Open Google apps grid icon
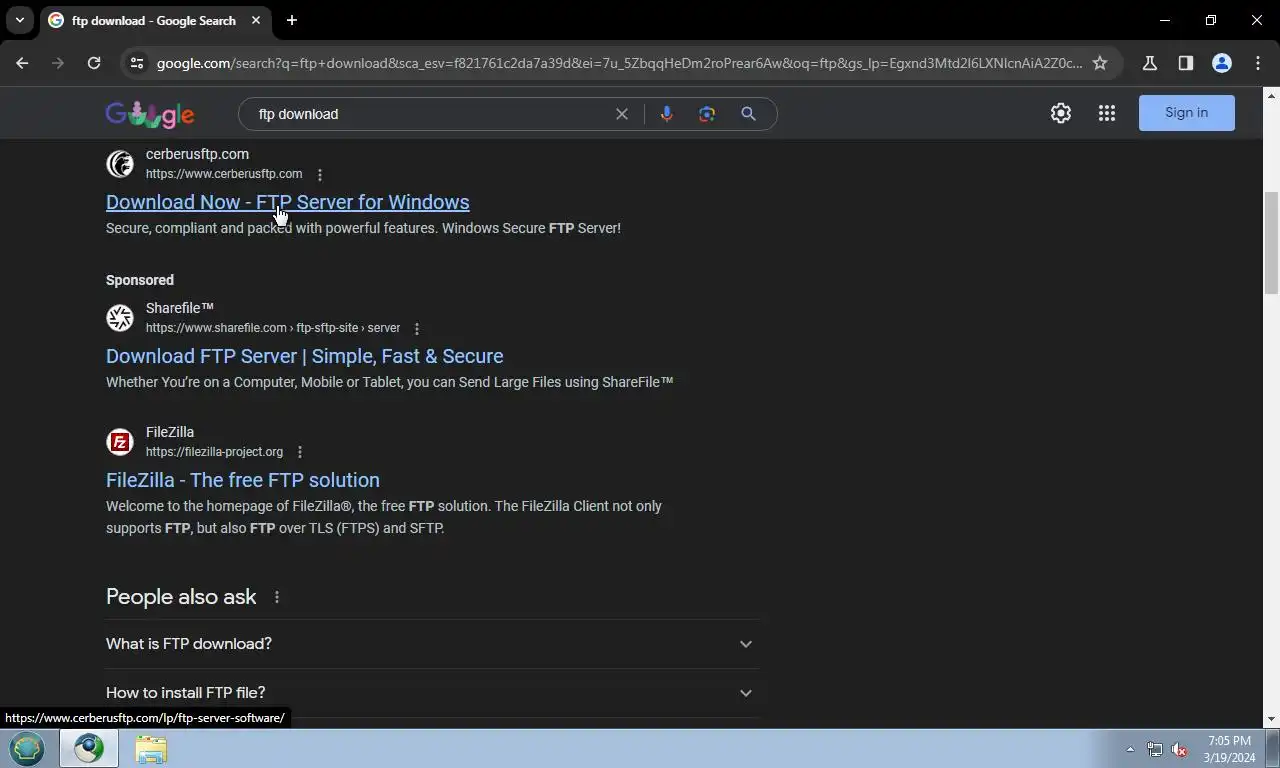 click(x=1107, y=113)
